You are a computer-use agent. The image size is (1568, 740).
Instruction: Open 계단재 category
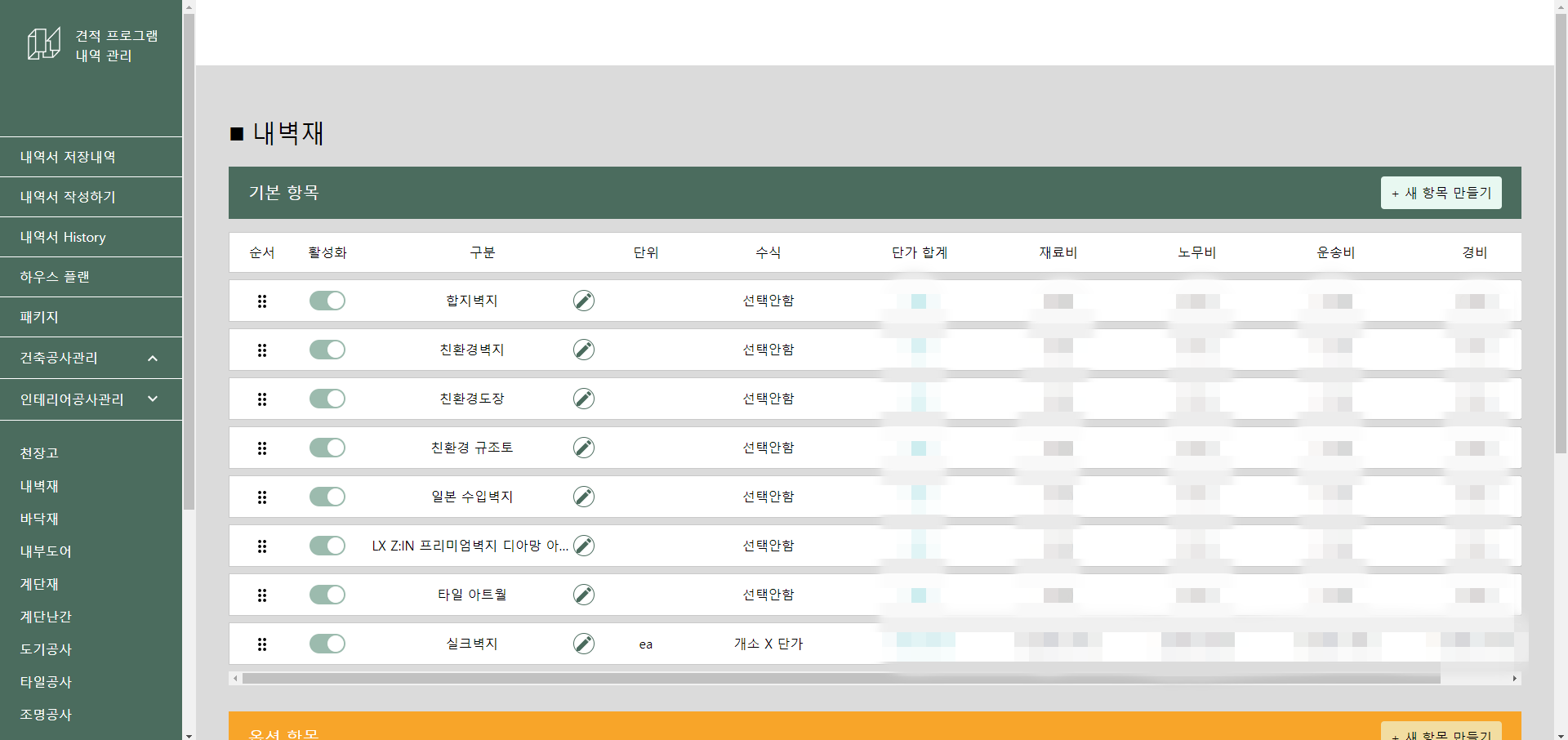pos(39,584)
